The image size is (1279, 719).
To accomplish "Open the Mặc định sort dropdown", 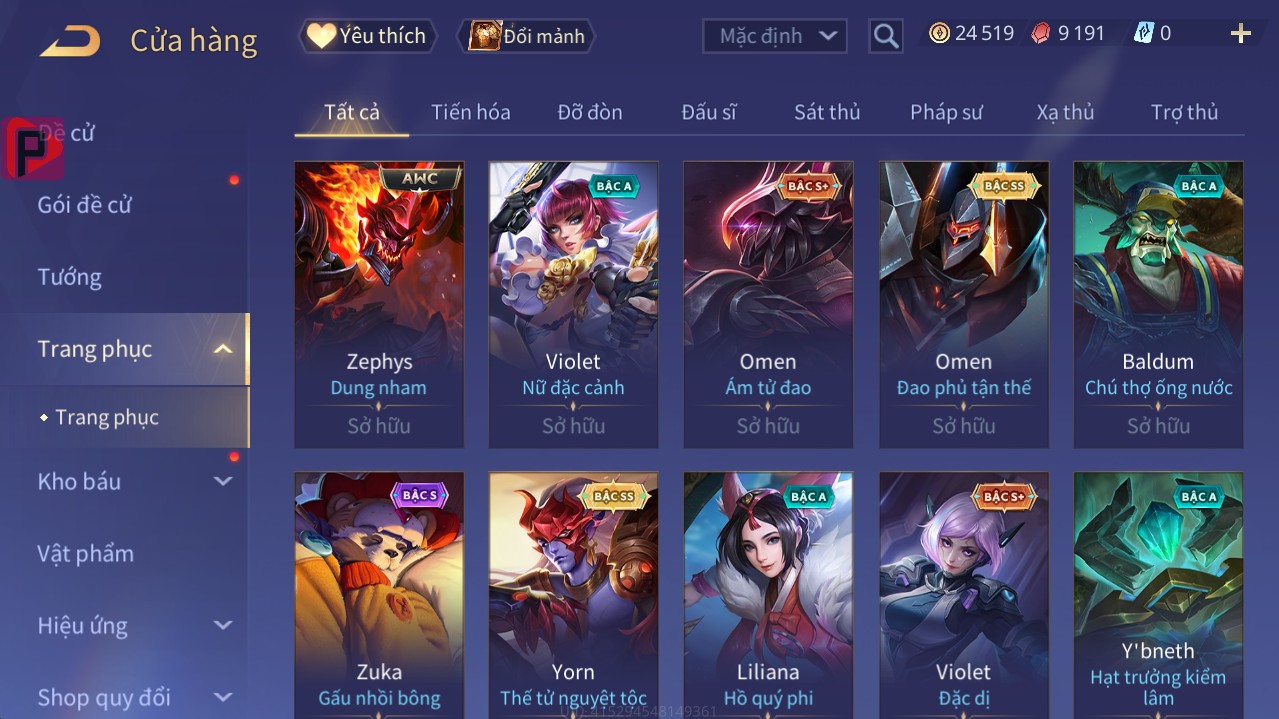I will coord(775,36).
